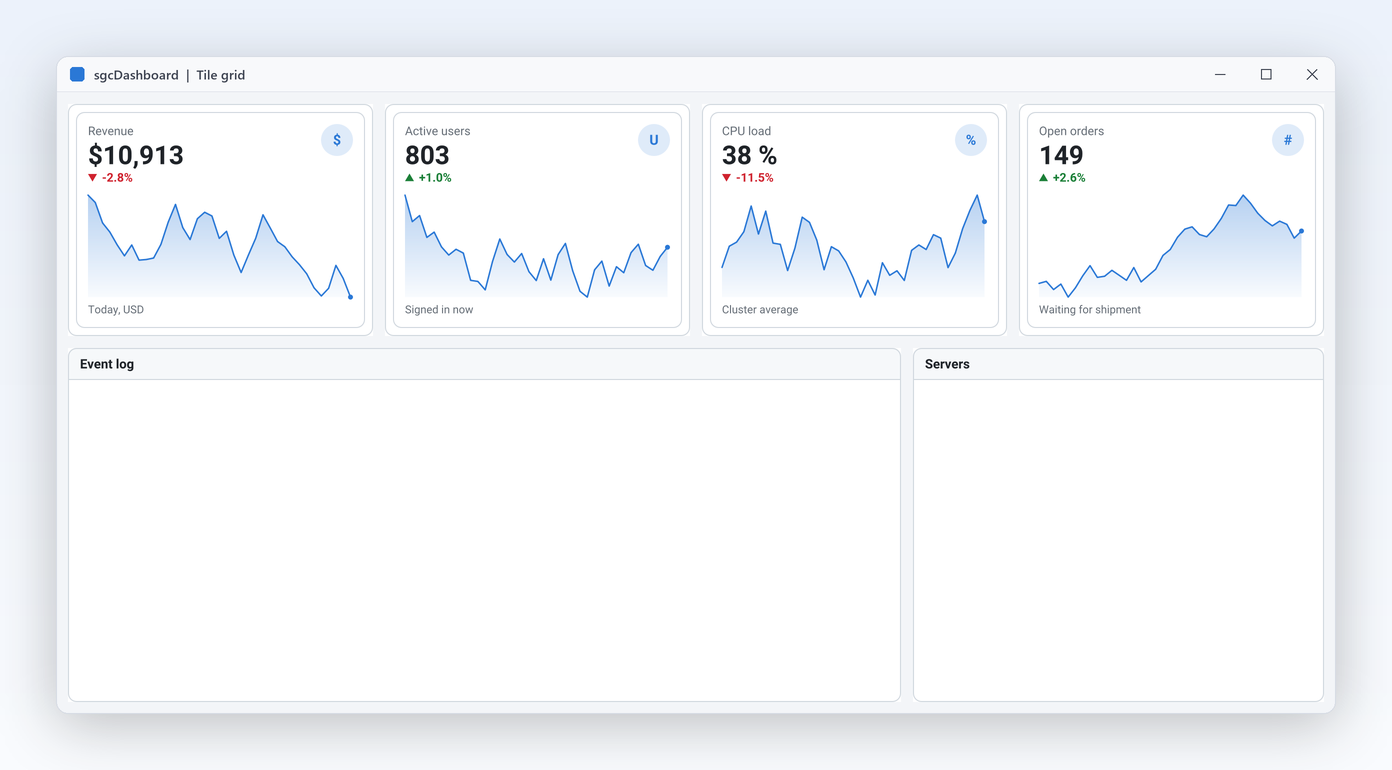Click the Active users tile title
Image resolution: width=1392 pixels, height=770 pixels.
point(437,131)
